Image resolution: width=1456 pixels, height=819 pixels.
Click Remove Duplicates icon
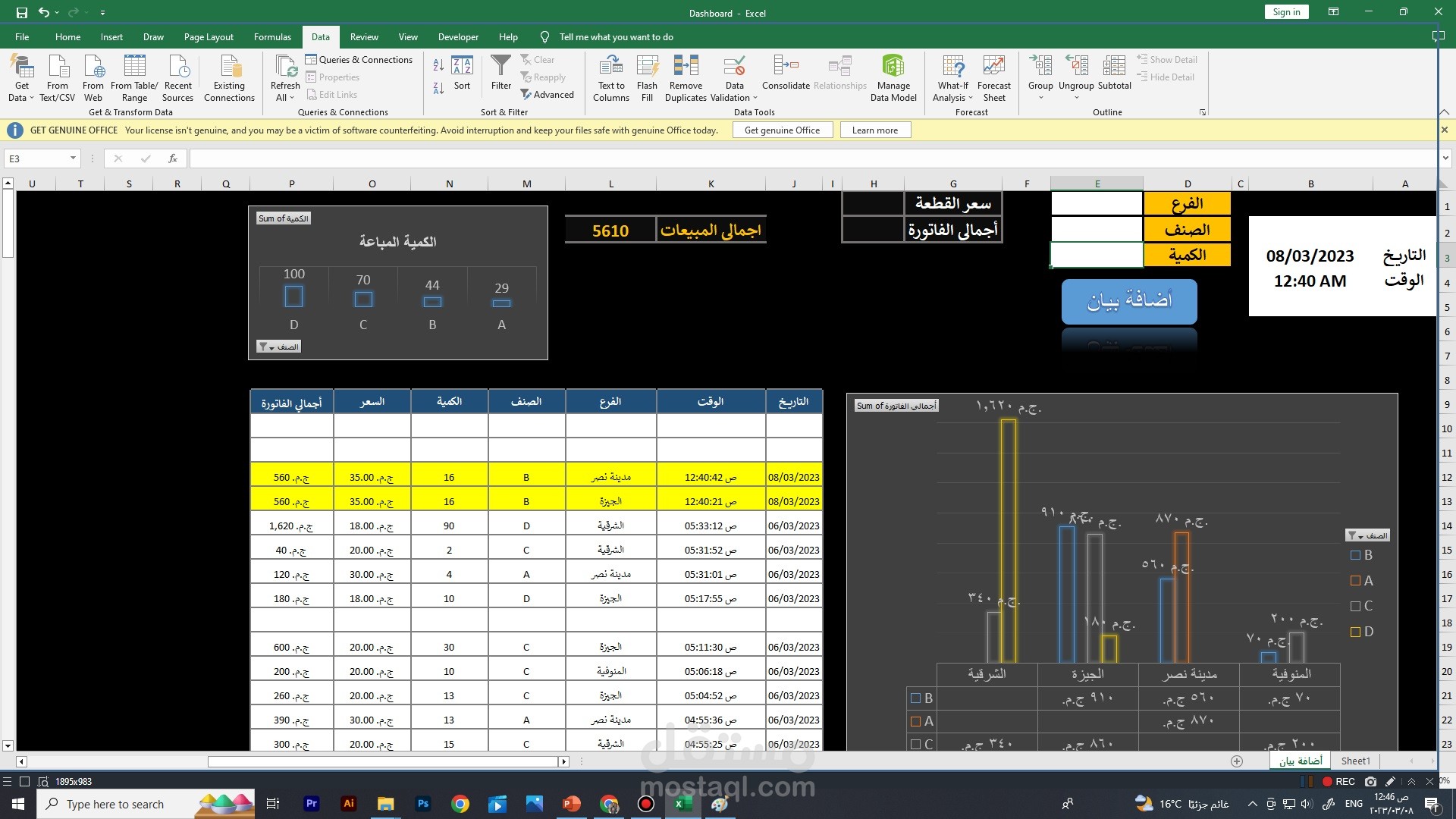coord(686,67)
